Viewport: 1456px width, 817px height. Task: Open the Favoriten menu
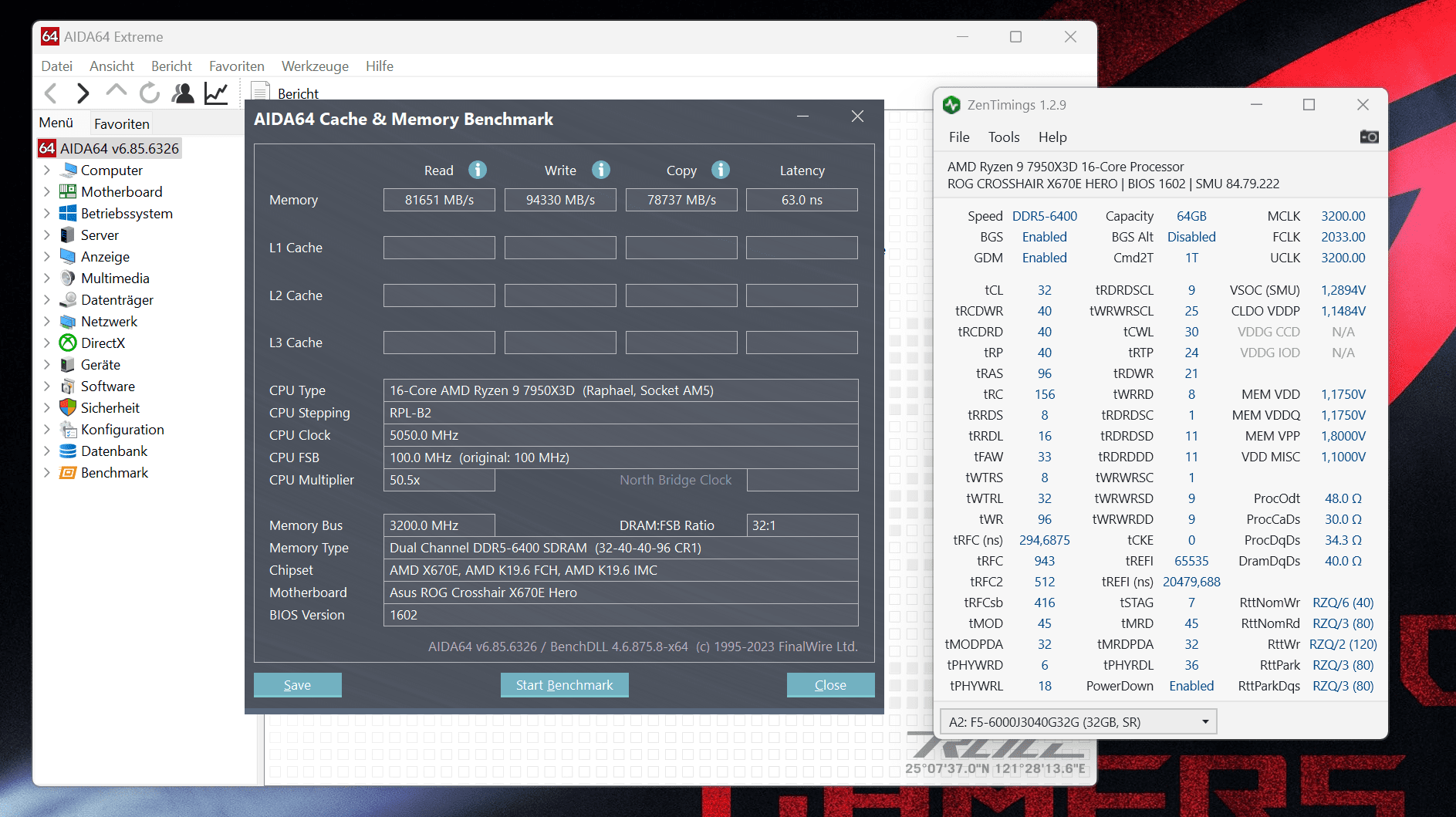click(237, 66)
